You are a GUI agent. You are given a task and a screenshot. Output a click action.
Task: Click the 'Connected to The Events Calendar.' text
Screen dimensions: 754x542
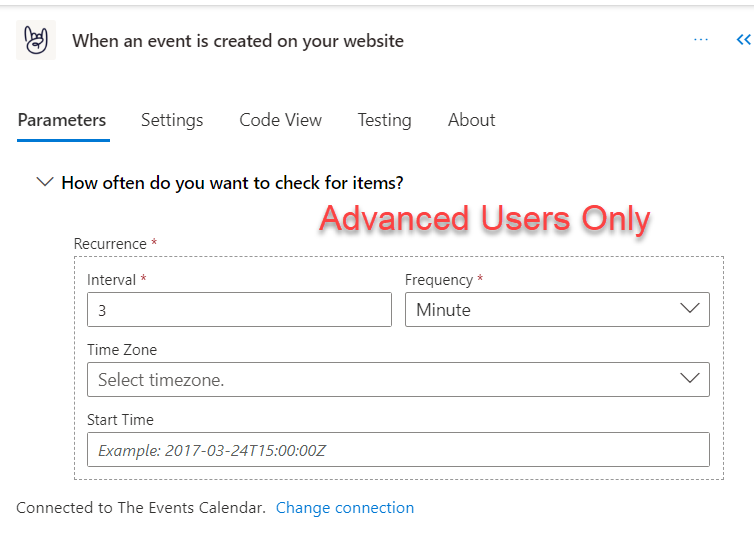coord(141,508)
